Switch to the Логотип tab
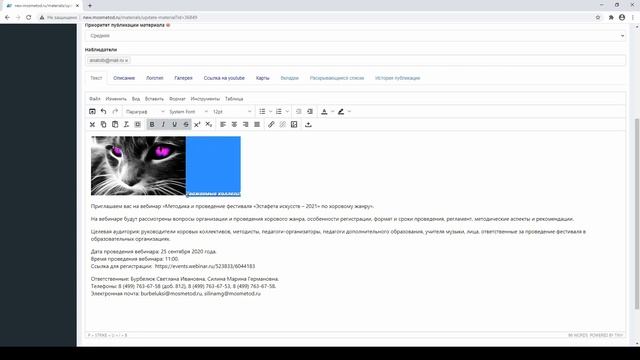The width and height of the screenshot is (640, 360). 155,78
